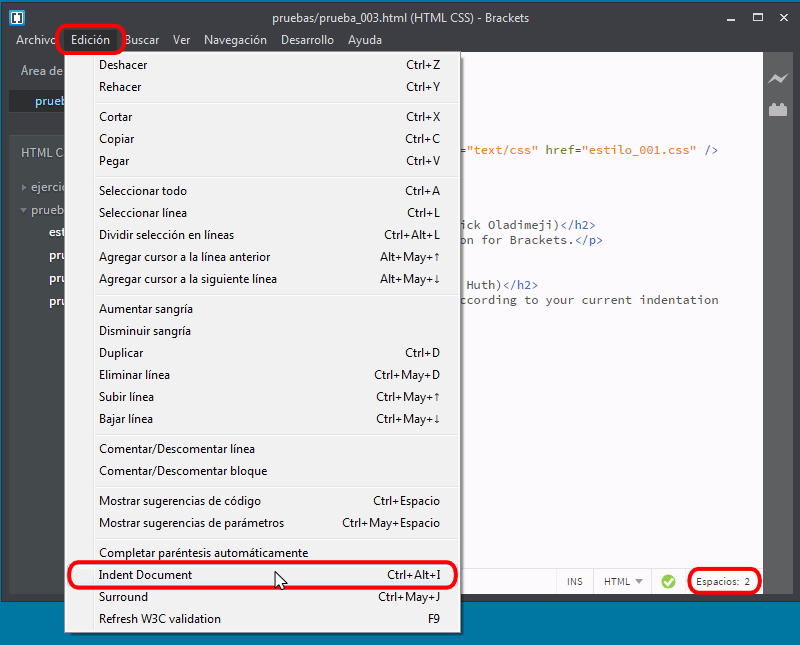Choose Dividir selección en líneas
Image resolution: width=800 pixels, height=645 pixels.
click(263, 235)
